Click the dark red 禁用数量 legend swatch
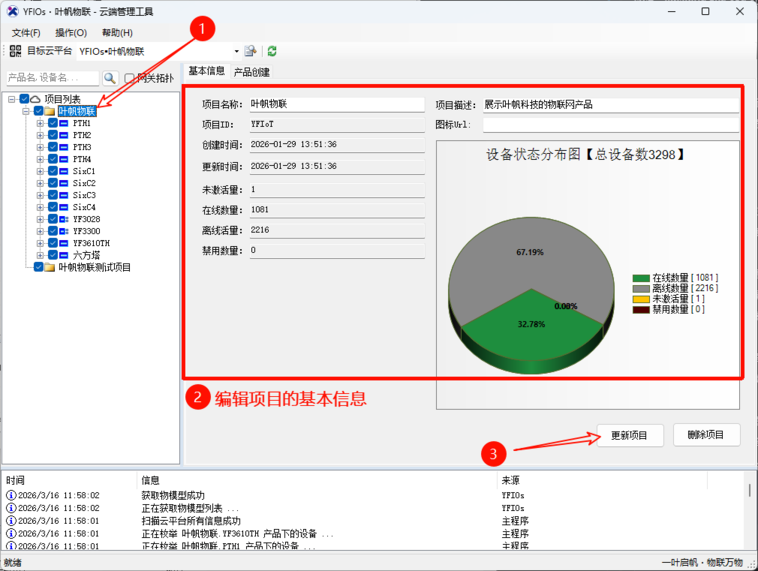 (641, 310)
